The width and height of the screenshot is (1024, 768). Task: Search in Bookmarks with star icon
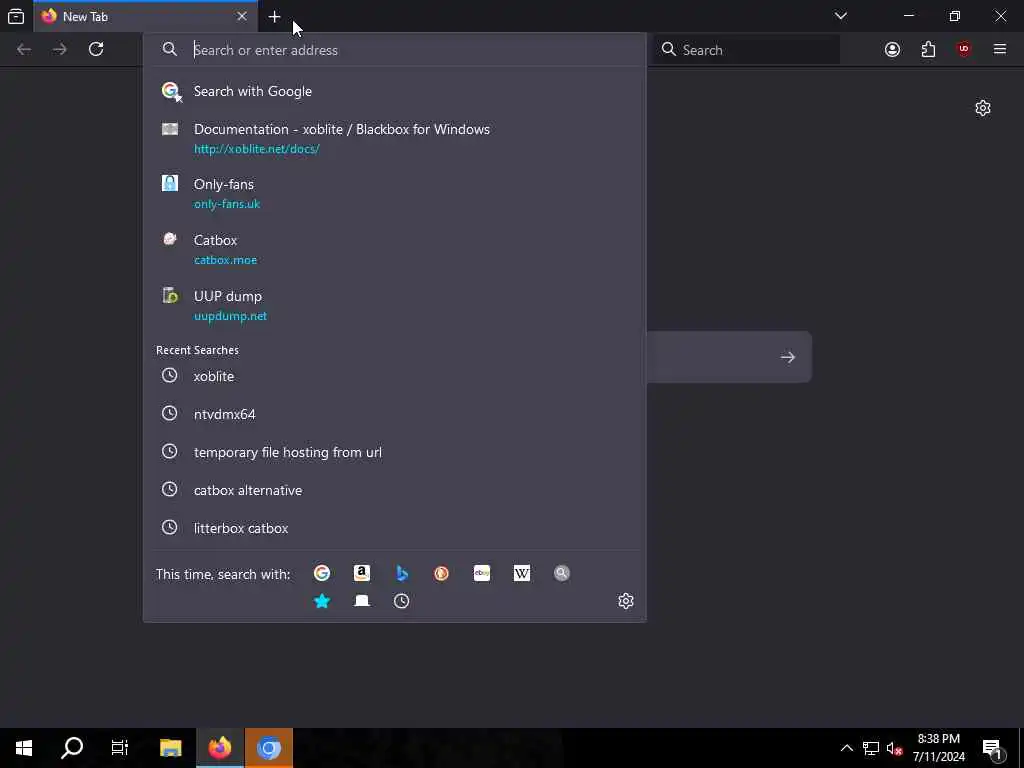click(x=322, y=601)
